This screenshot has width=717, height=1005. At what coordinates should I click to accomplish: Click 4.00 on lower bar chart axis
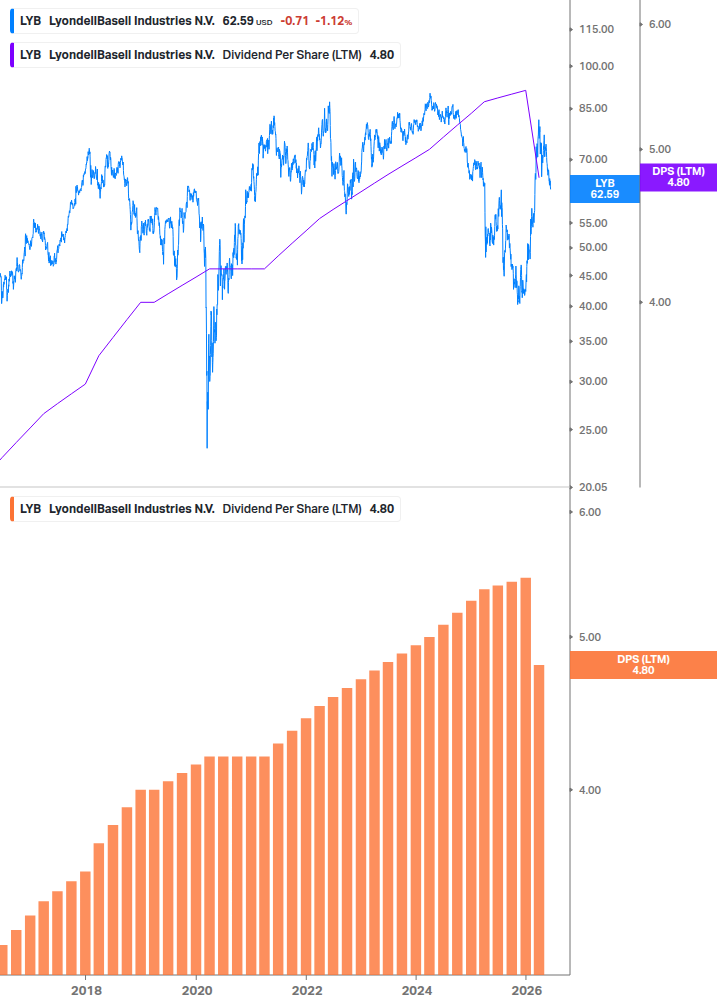(589, 790)
